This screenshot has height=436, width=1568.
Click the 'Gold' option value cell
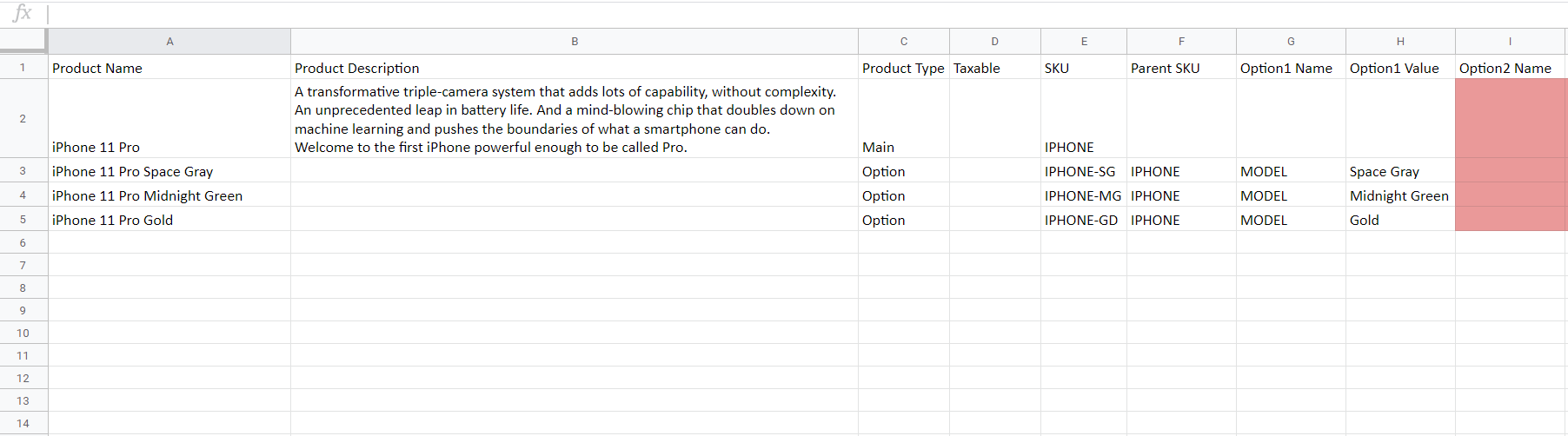click(1399, 221)
